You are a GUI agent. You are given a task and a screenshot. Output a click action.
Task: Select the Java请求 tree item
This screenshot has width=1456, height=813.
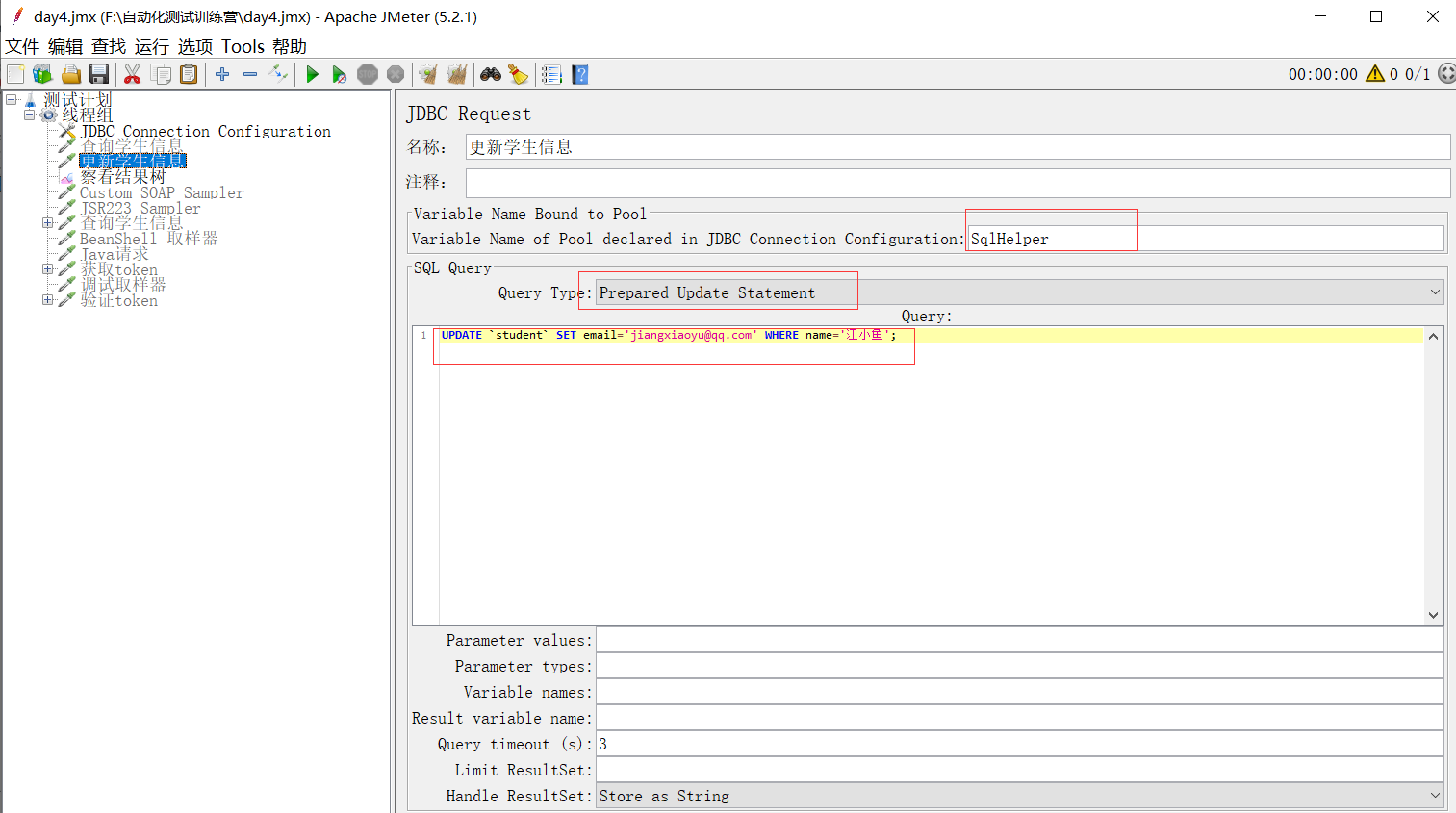115,254
